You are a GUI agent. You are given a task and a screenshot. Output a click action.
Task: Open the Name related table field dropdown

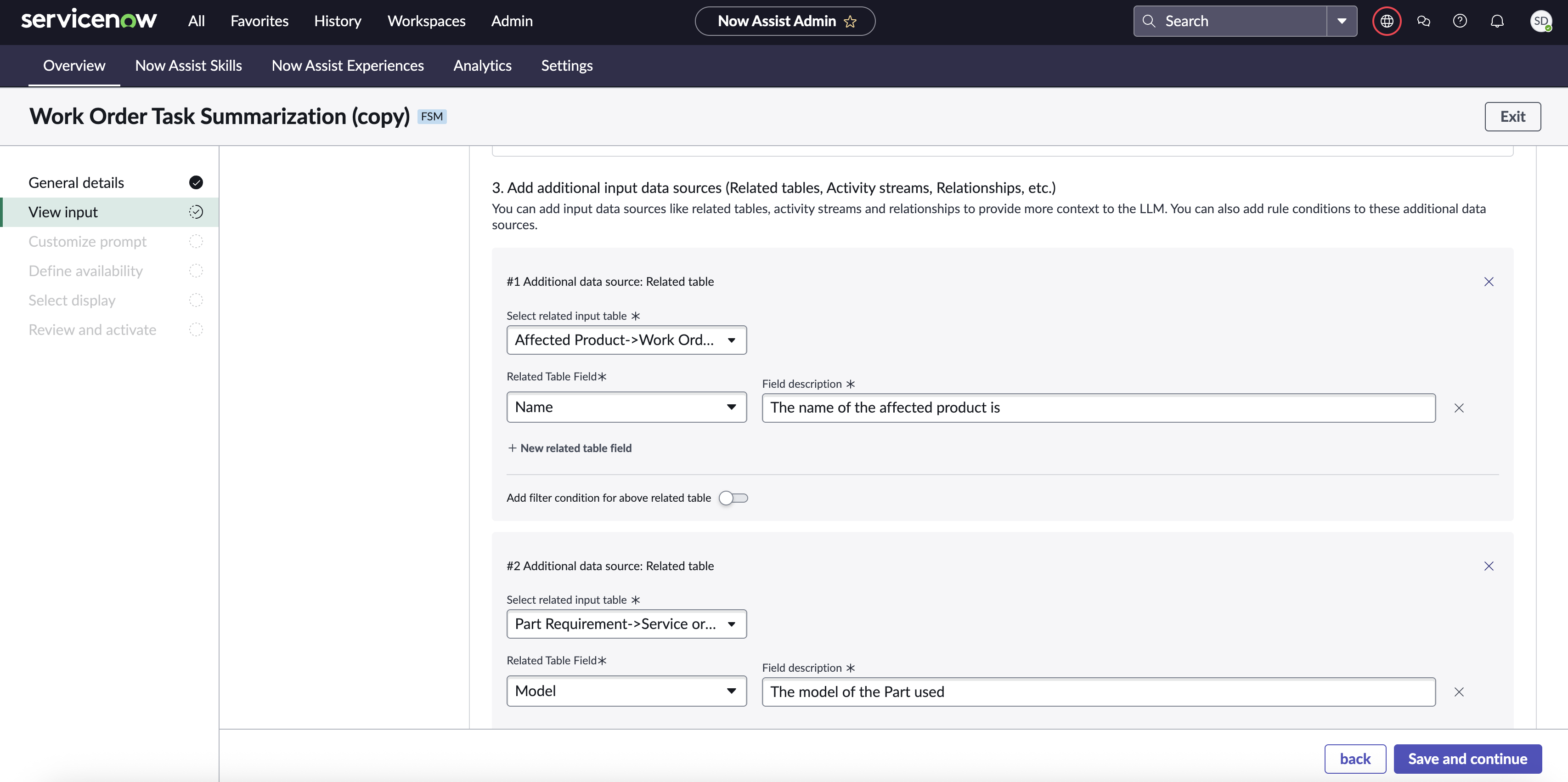click(x=626, y=407)
